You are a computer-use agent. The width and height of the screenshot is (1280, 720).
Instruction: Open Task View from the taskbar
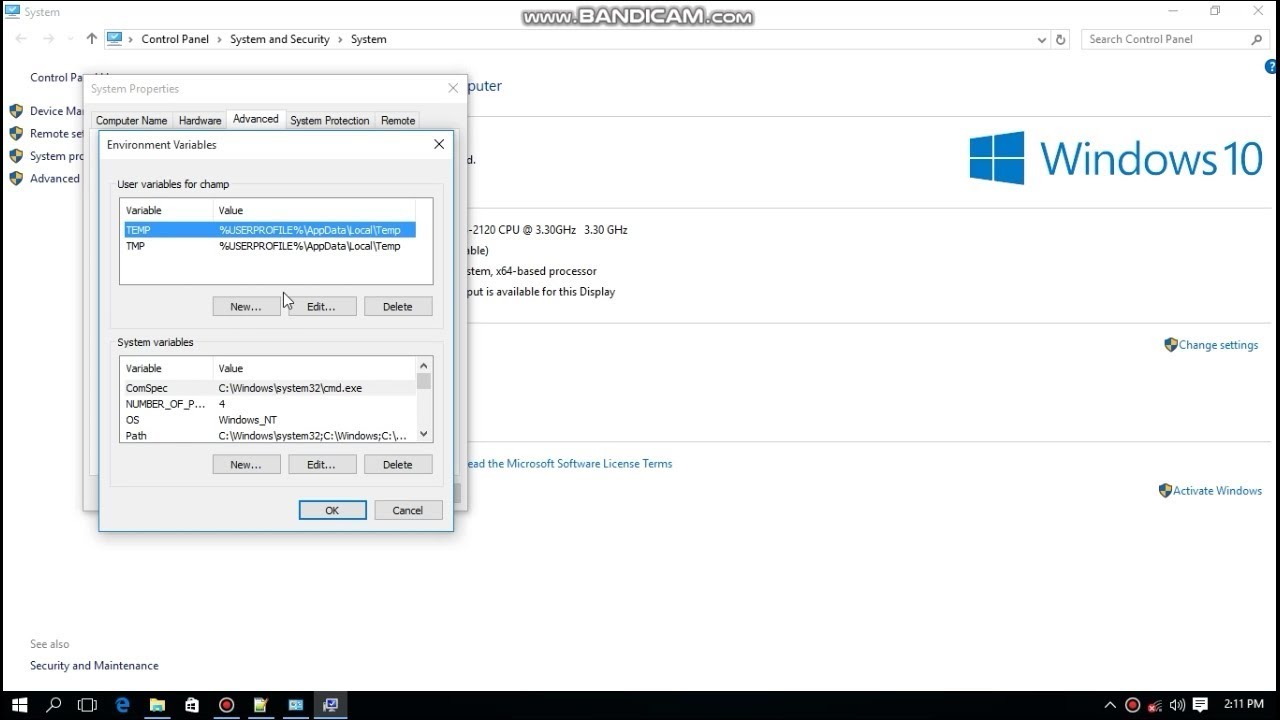pos(88,705)
